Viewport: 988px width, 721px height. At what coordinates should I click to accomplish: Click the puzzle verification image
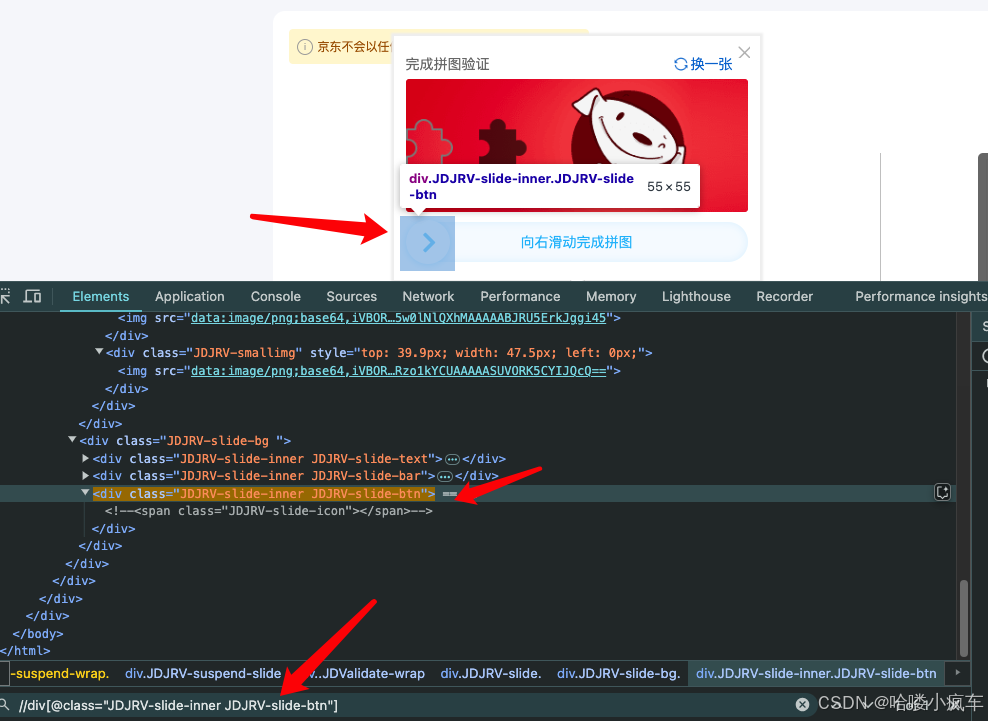pos(577,145)
